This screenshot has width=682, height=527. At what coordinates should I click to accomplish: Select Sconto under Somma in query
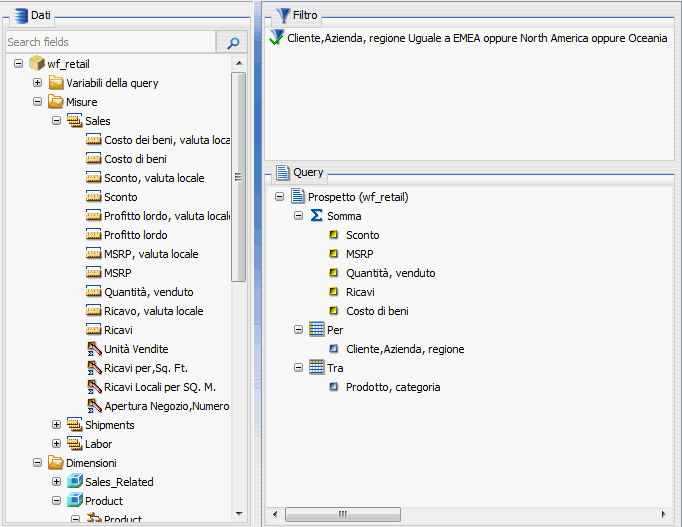[x=362, y=235]
